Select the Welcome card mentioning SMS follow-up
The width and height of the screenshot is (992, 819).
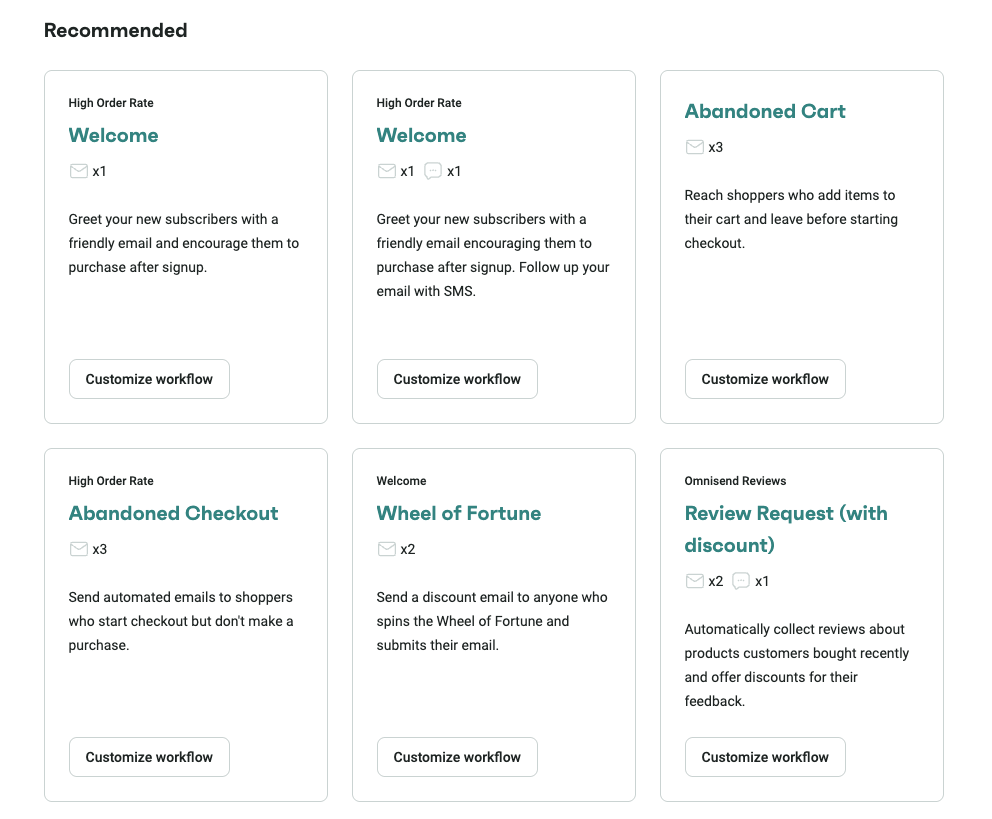493,247
